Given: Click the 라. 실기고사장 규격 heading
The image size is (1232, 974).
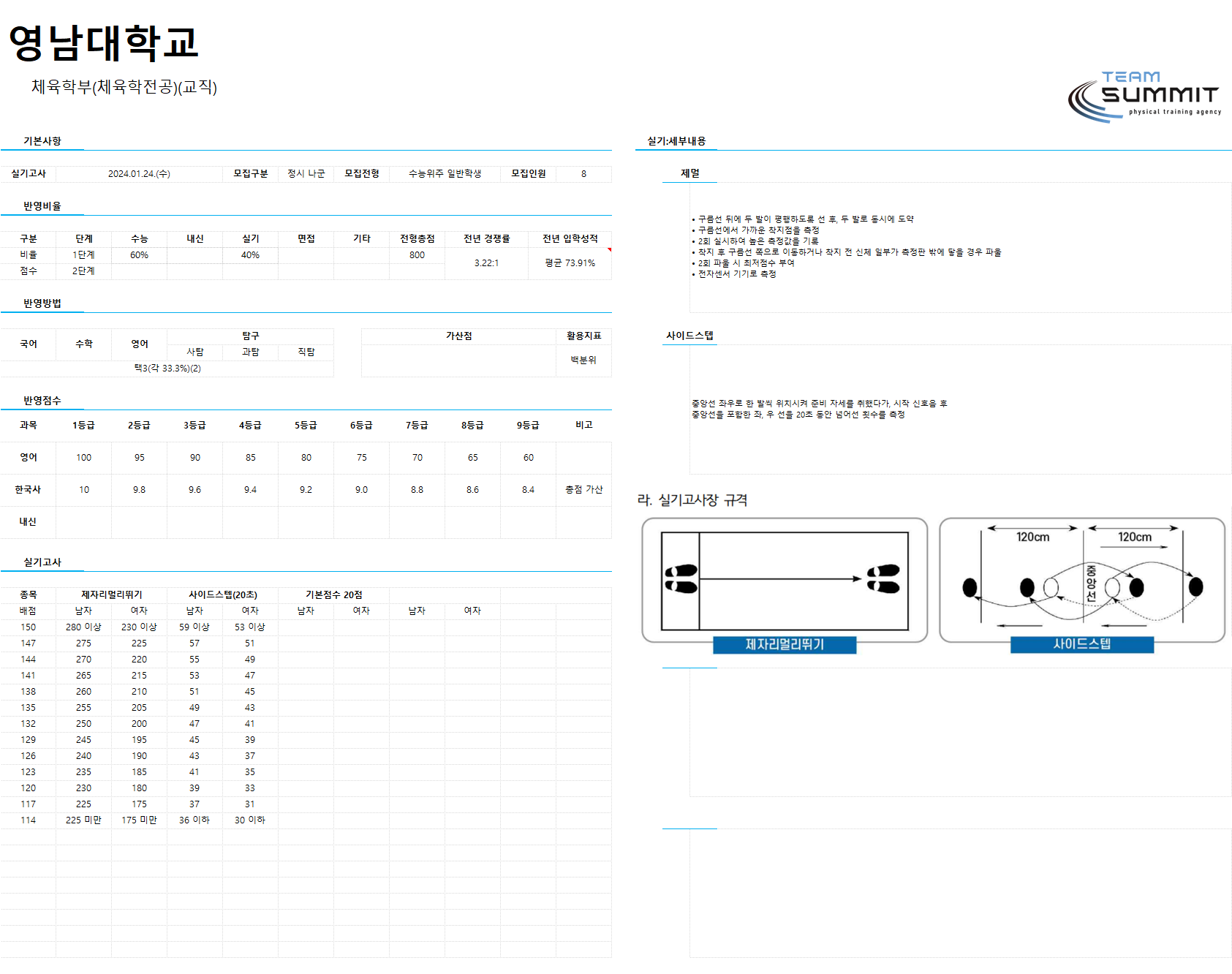Looking at the screenshot, I should (x=692, y=500).
